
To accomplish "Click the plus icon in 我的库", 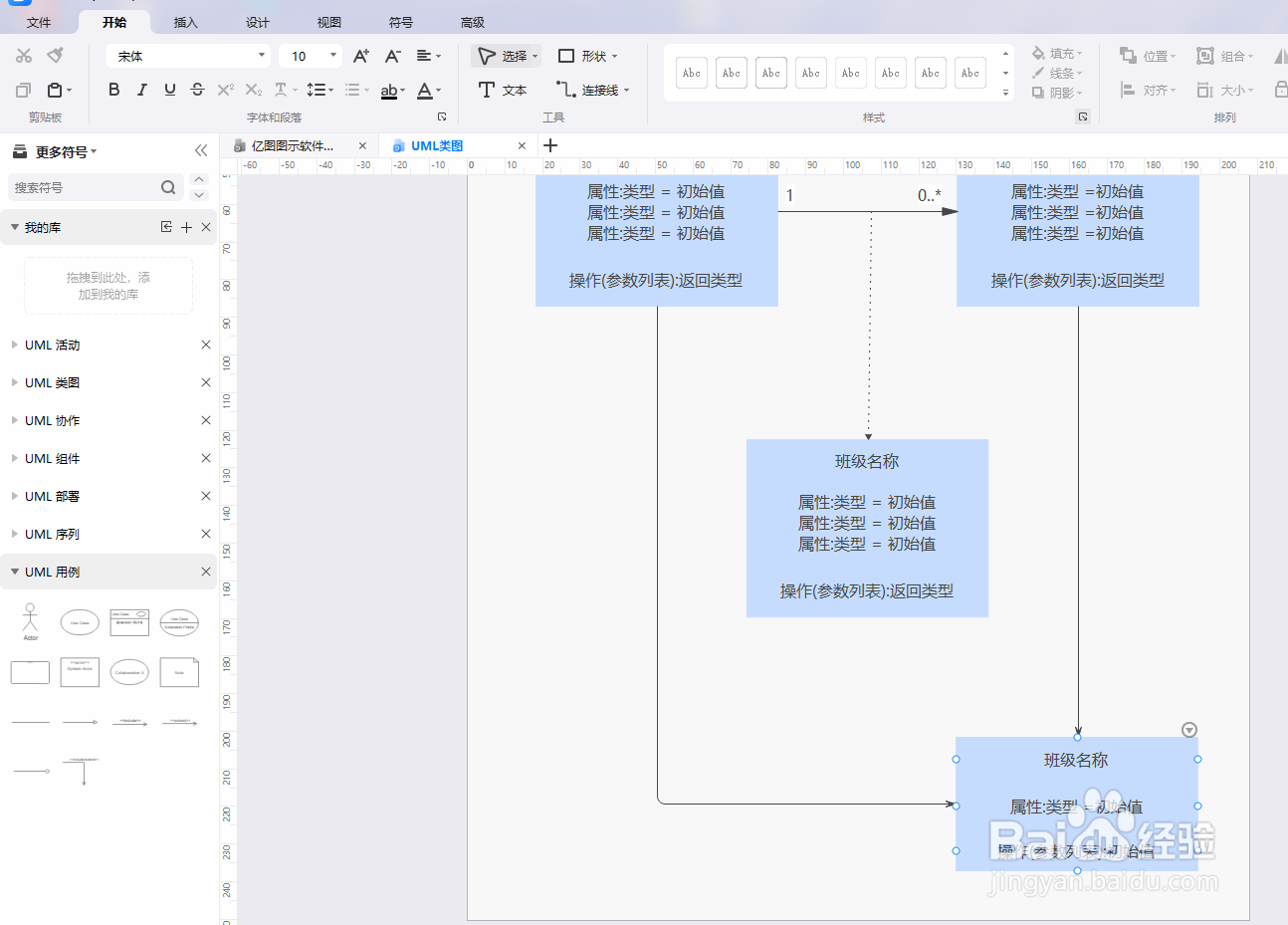I will [x=186, y=227].
